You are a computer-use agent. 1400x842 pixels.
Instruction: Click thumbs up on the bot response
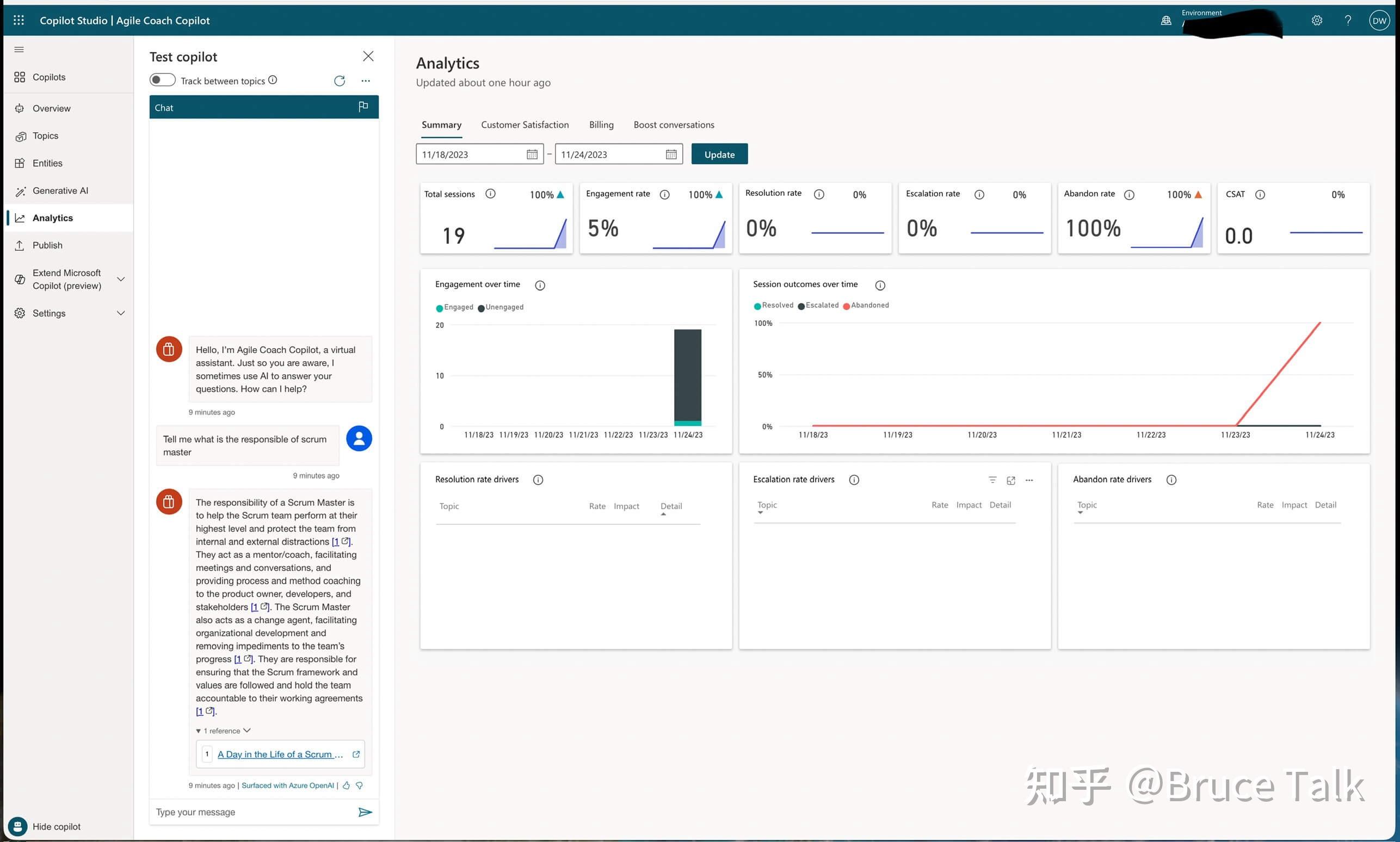coord(346,785)
